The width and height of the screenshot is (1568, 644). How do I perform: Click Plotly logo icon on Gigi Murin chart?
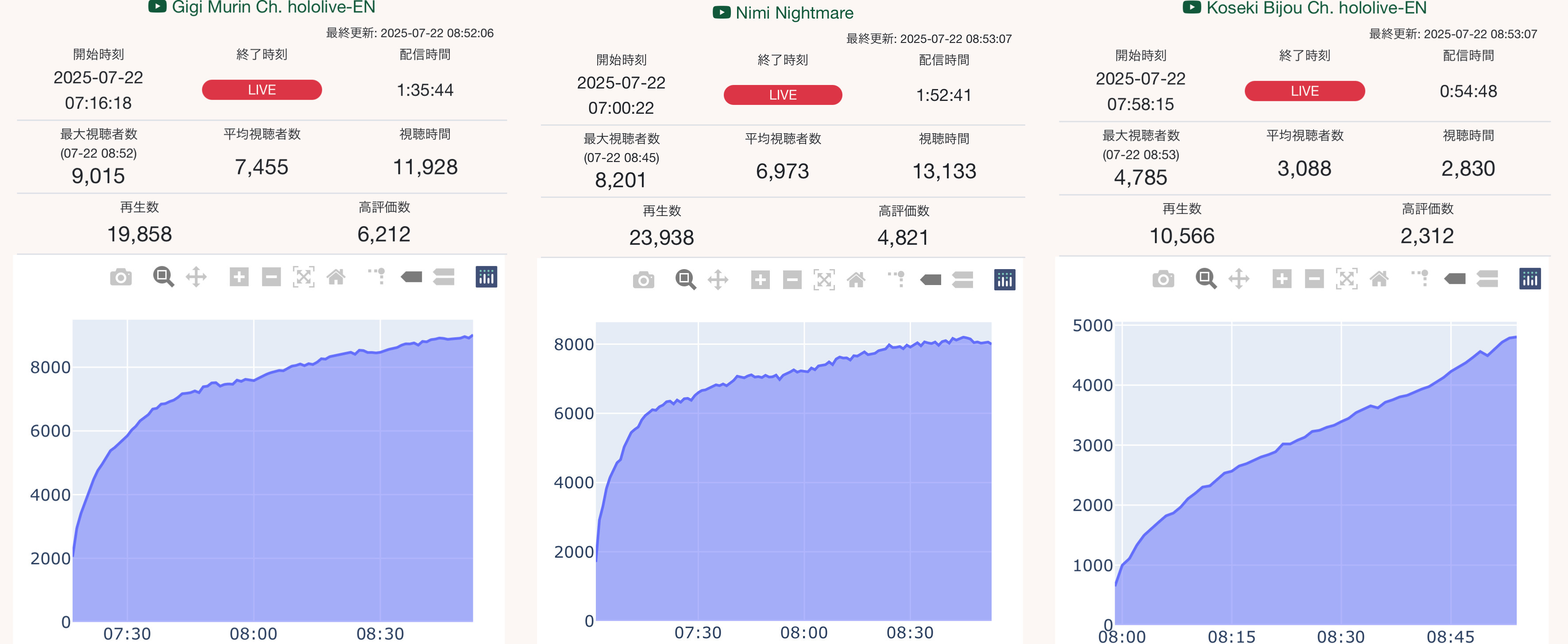[x=486, y=277]
